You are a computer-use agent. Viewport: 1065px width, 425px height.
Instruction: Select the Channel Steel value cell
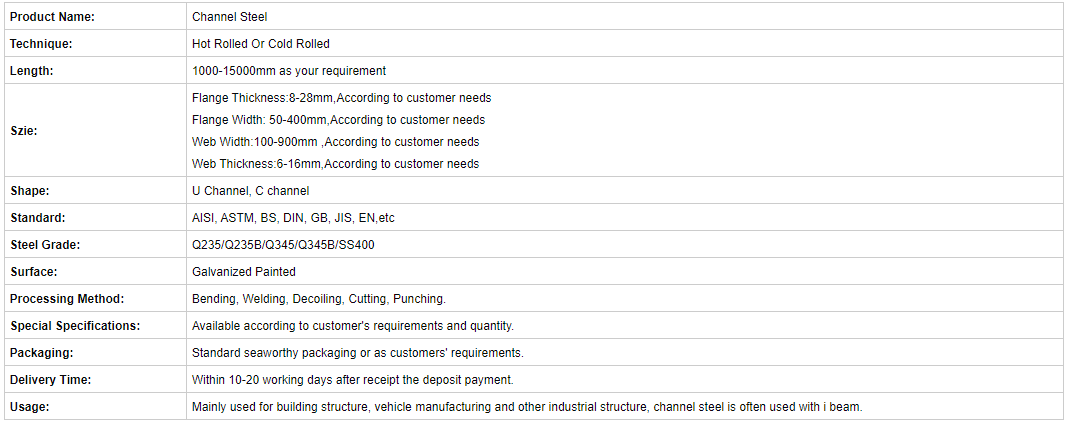pos(624,16)
